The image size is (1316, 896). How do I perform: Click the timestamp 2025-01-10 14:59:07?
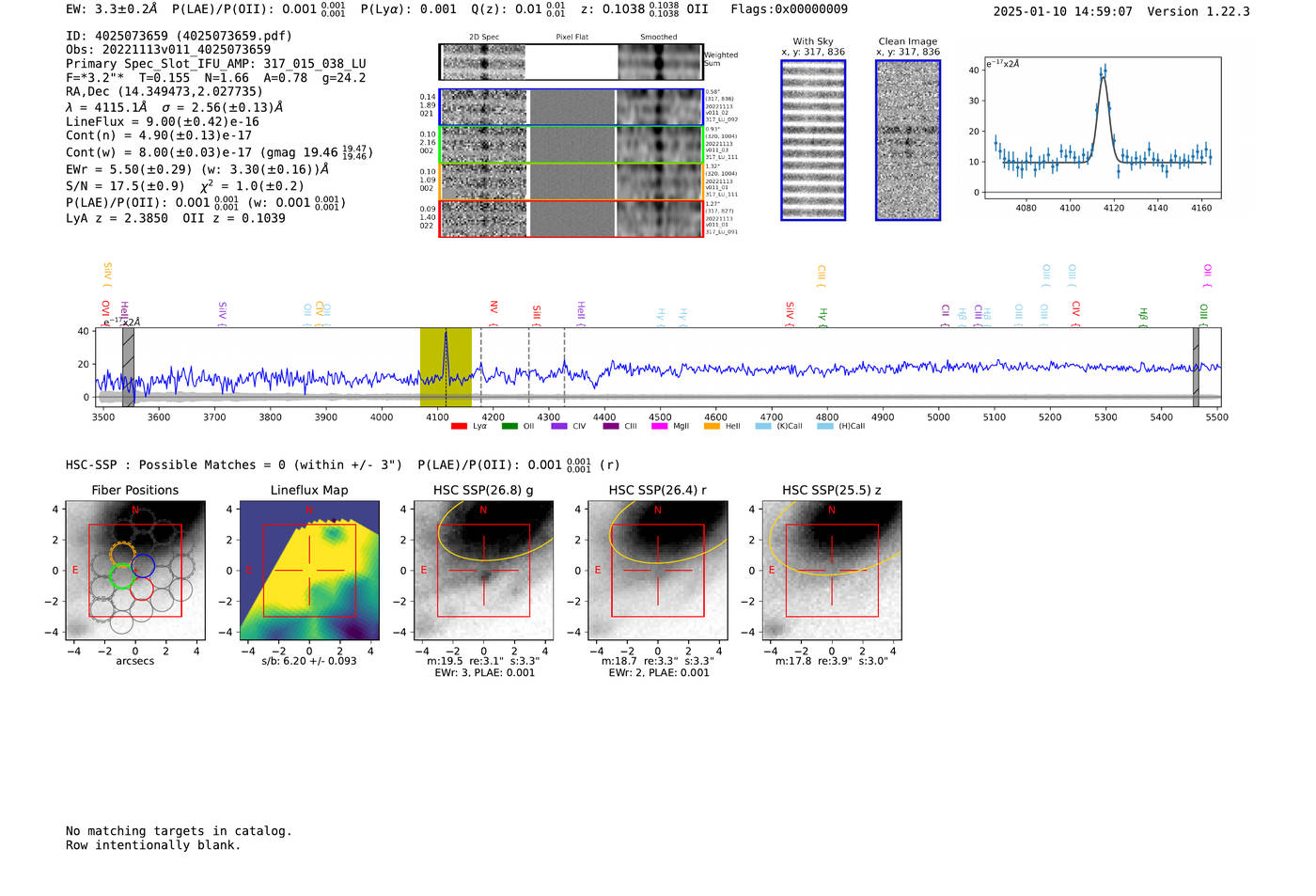coord(1063,11)
